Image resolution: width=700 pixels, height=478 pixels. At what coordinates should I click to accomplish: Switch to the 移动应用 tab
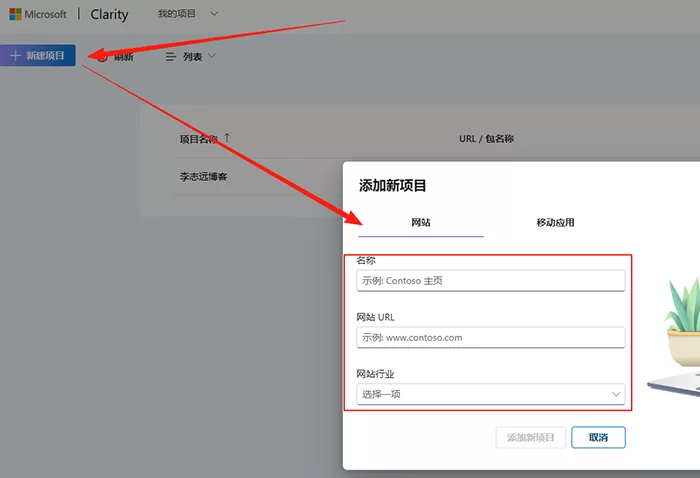click(x=555, y=222)
